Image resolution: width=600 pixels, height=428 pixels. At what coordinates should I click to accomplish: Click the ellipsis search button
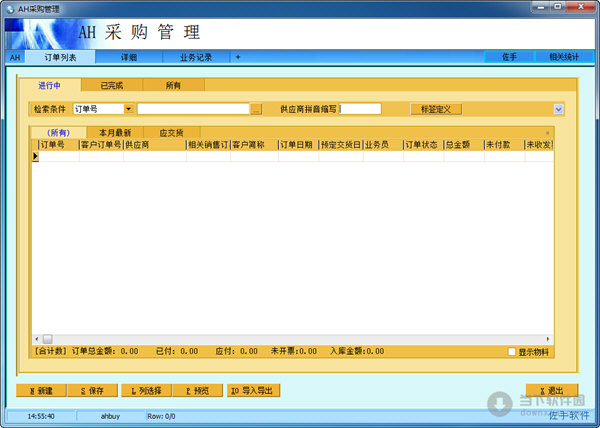pyautogui.click(x=256, y=109)
